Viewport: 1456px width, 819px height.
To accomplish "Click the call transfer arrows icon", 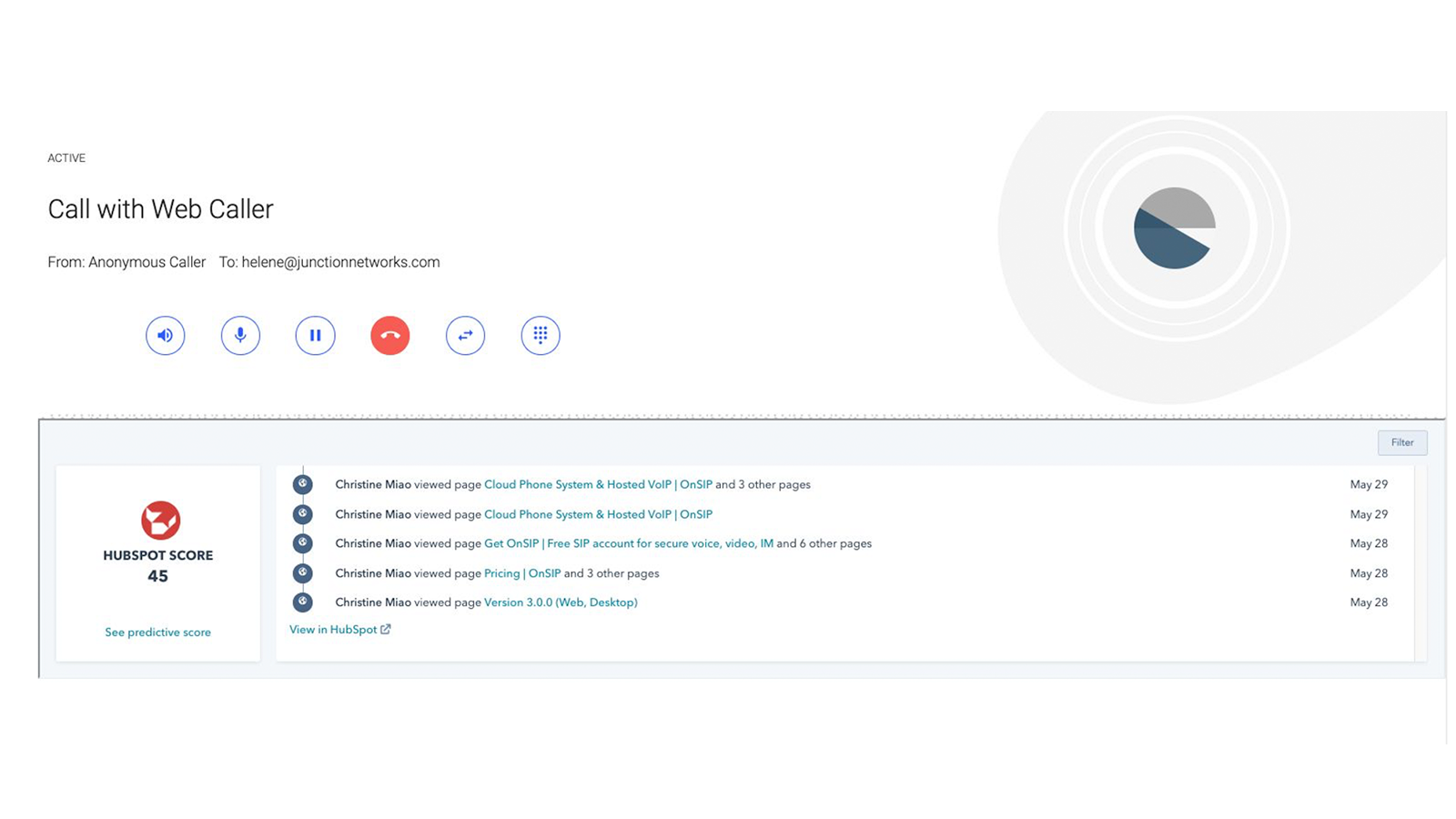I will coord(465,335).
